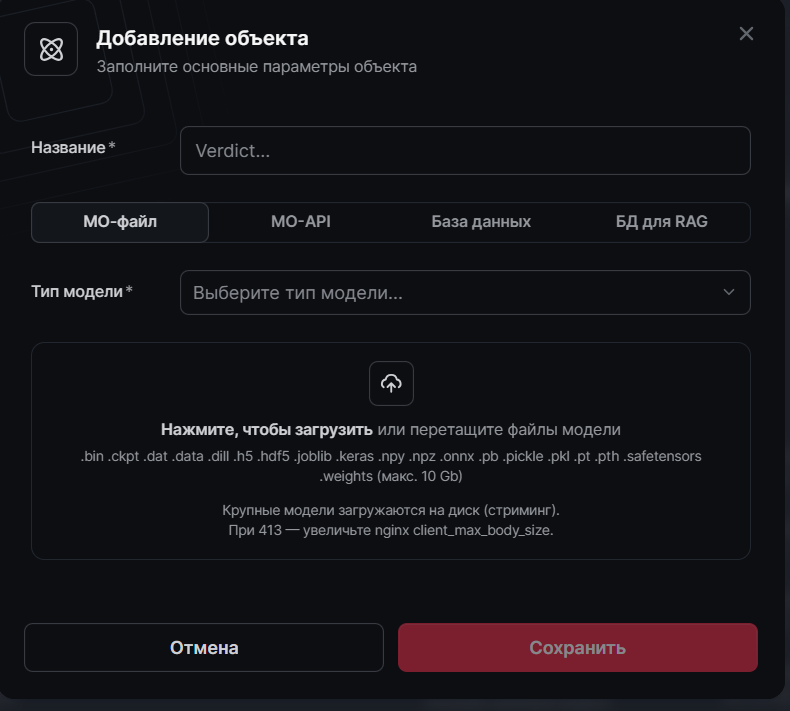Switch to the МО-API tab
This screenshot has height=711, width=790.
301,222
